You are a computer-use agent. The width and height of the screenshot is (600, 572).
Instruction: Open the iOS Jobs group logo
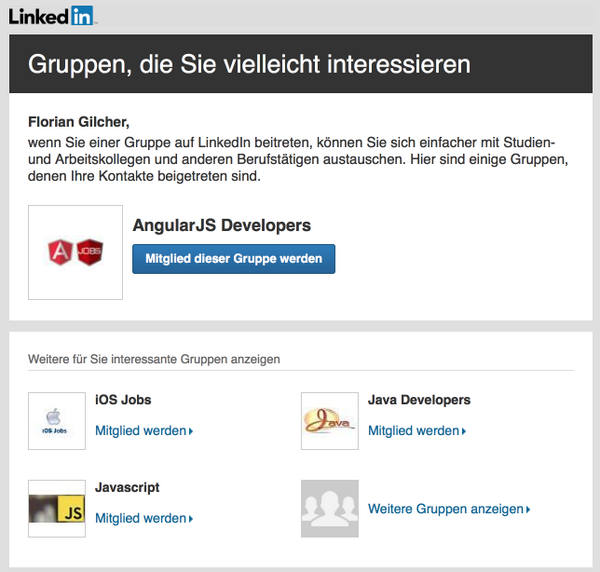(57, 421)
